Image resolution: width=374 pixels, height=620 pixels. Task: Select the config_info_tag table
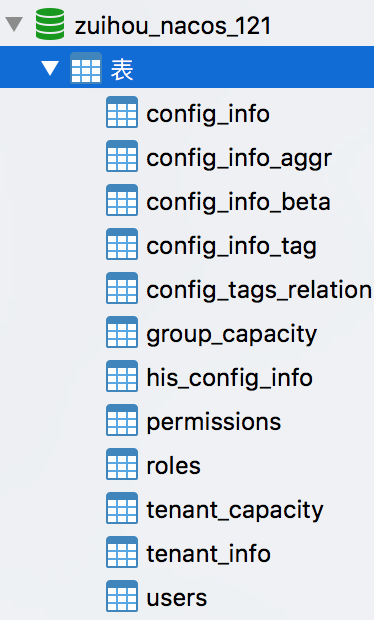[x=232, y=247]
